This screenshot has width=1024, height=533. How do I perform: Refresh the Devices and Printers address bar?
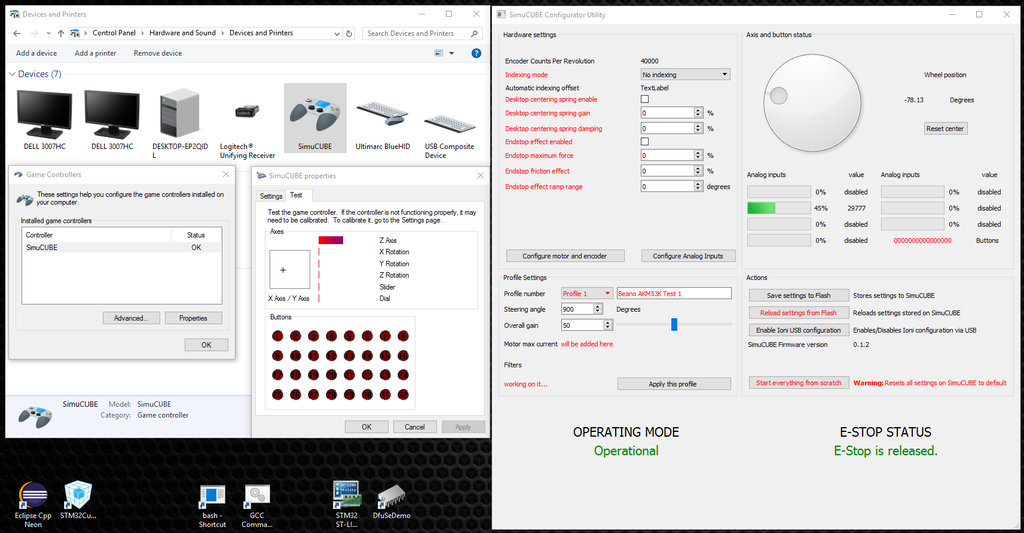tap(349, 33)
